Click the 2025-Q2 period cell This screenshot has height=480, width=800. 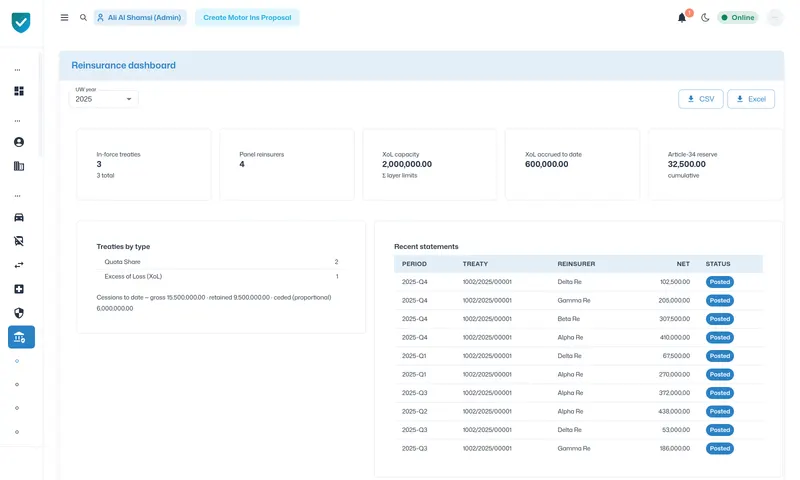[414, 412]
